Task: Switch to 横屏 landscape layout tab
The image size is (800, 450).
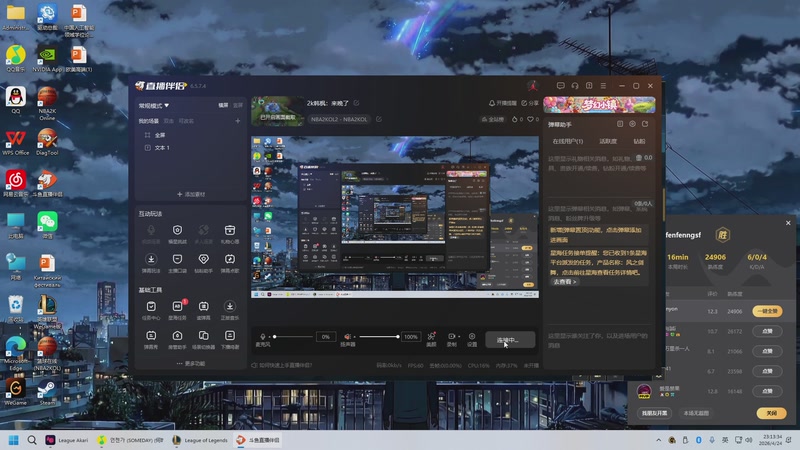Action: click(223, 105)
